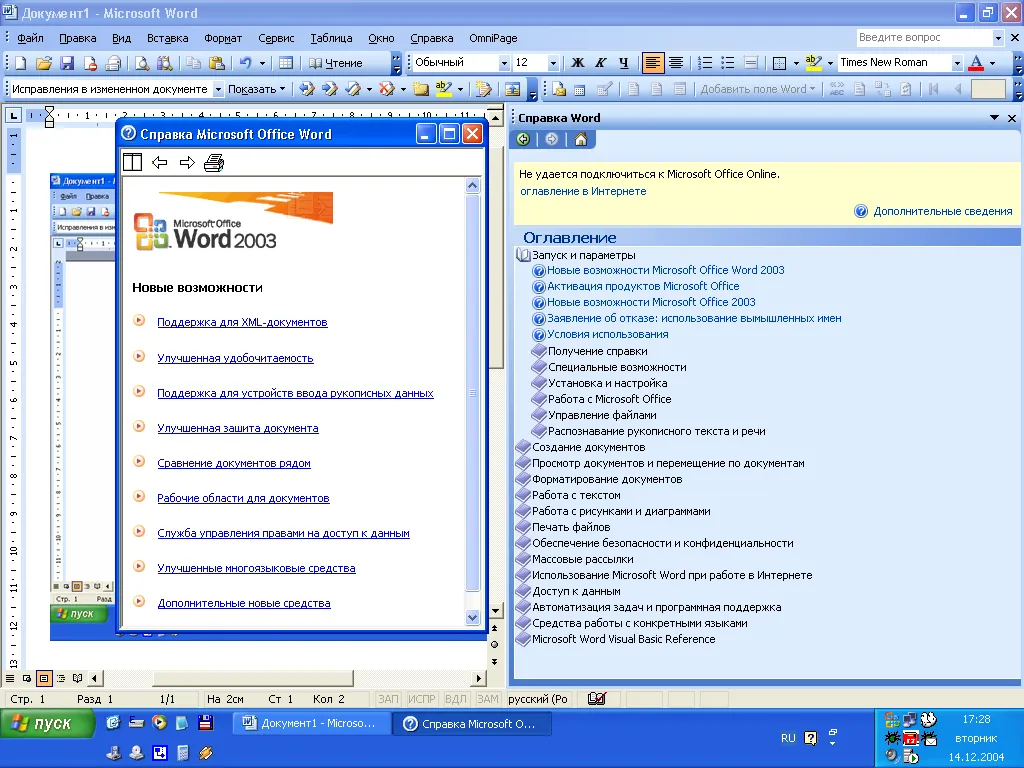Go to Help pane Home icon
1024x768 pixels.
point(580,139)
